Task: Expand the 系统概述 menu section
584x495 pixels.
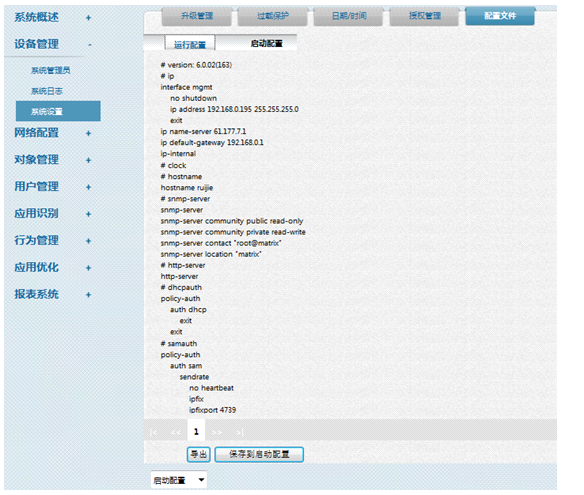Action: (x=88, y=18)
